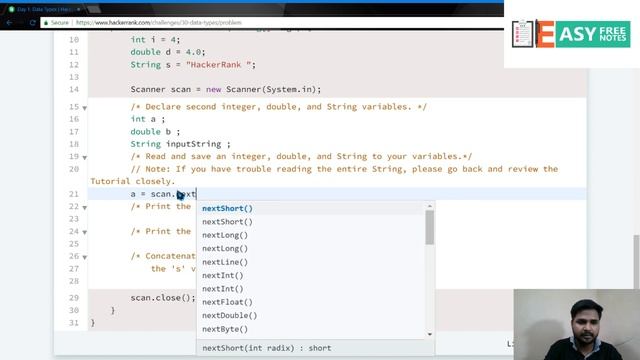Go back with the browser back arrow

click(x=9, y=23)
